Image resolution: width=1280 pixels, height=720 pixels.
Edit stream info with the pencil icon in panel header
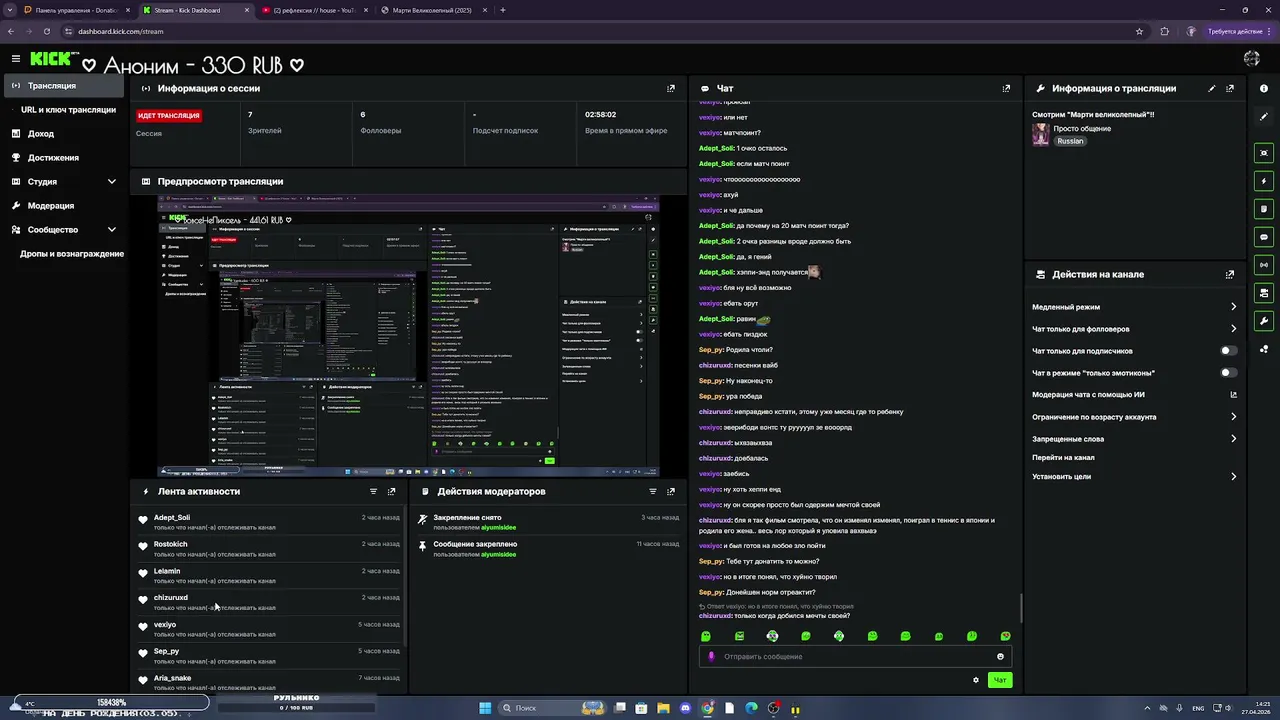[1212, 88]
